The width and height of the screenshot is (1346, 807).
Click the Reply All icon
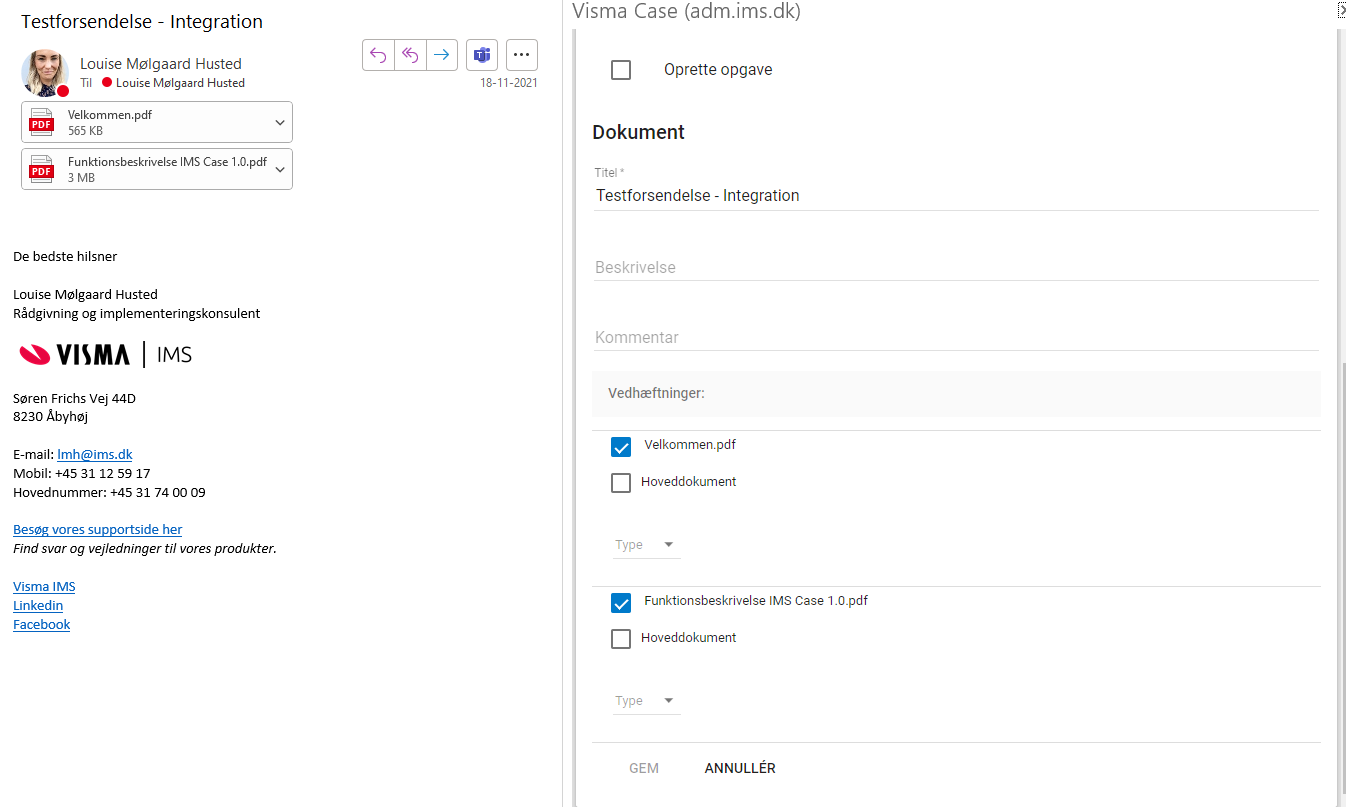[410, 55]
